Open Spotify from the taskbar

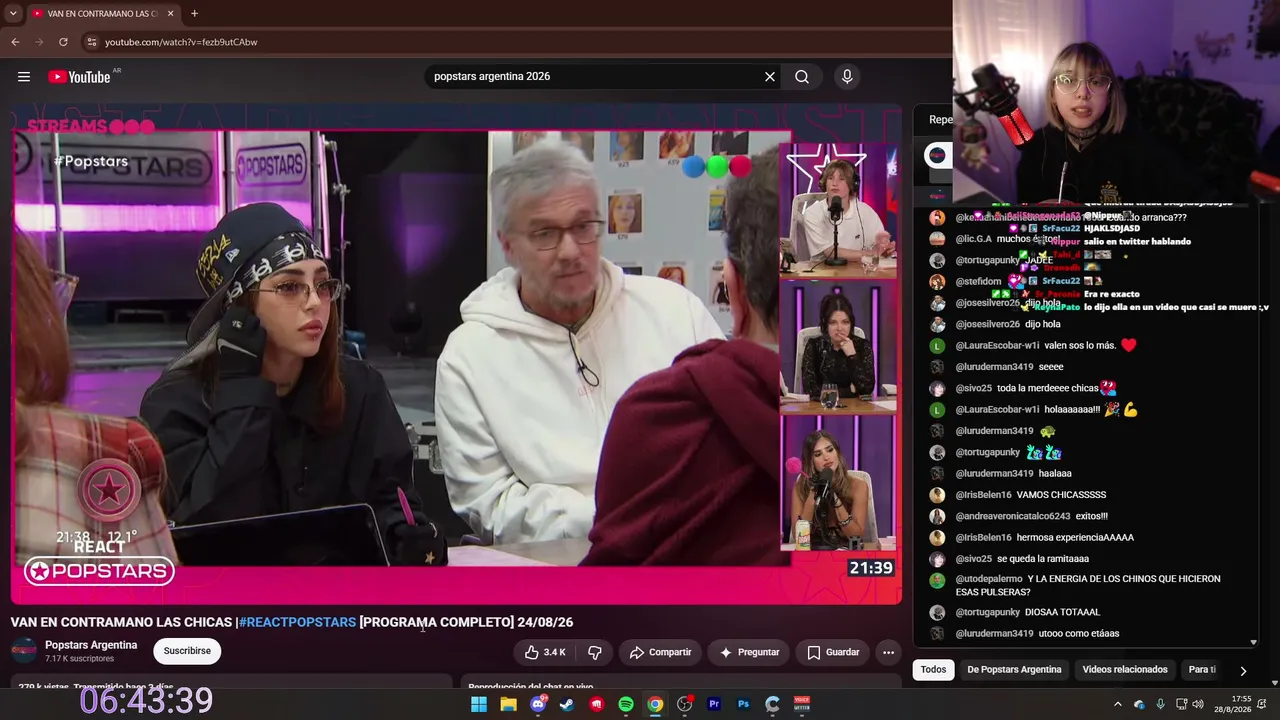(626, 704)
